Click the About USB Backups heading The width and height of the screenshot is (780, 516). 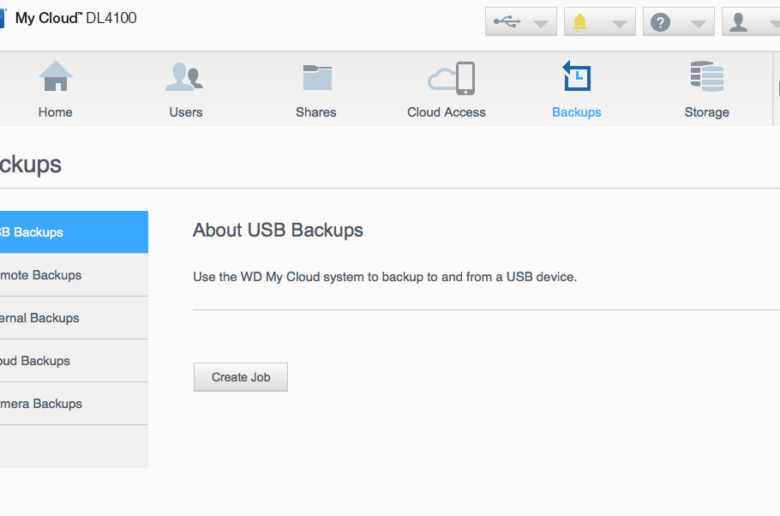coord(278,230)
